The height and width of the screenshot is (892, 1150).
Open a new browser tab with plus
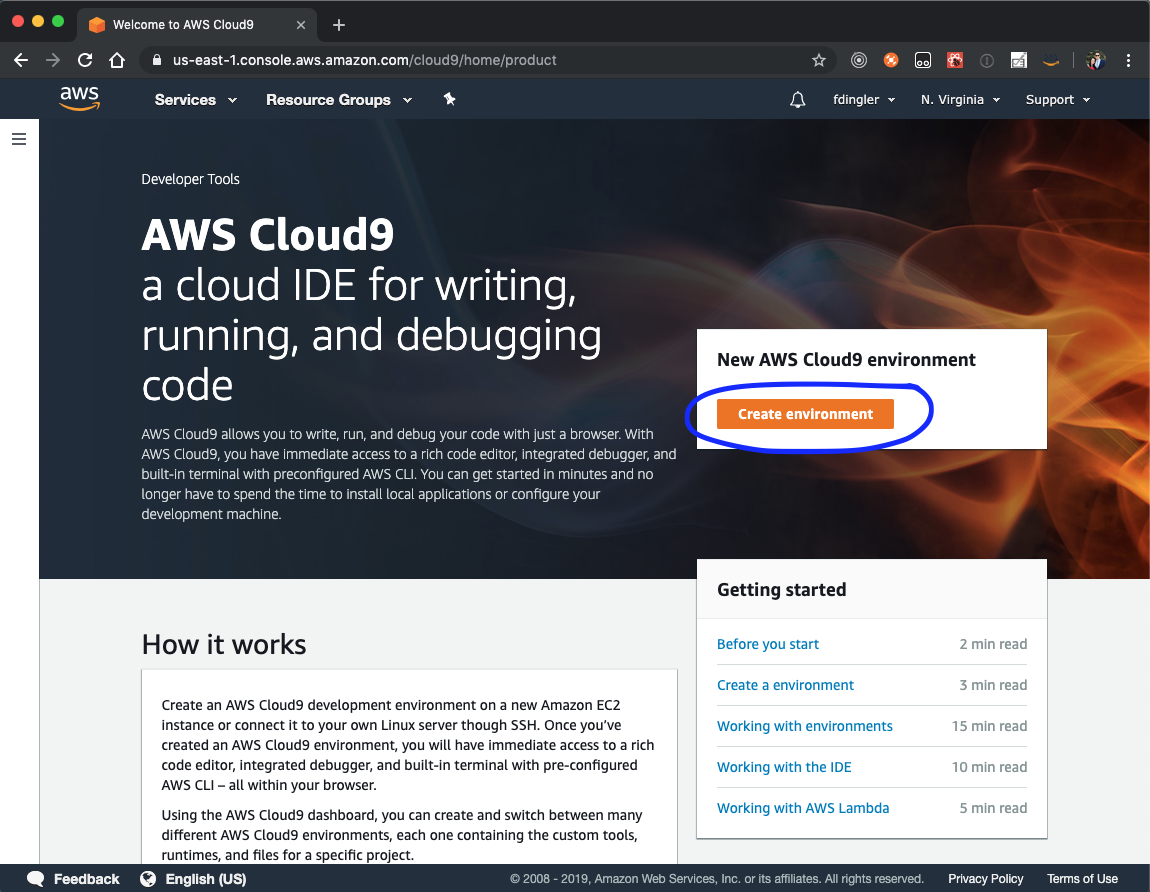[338, 25]
